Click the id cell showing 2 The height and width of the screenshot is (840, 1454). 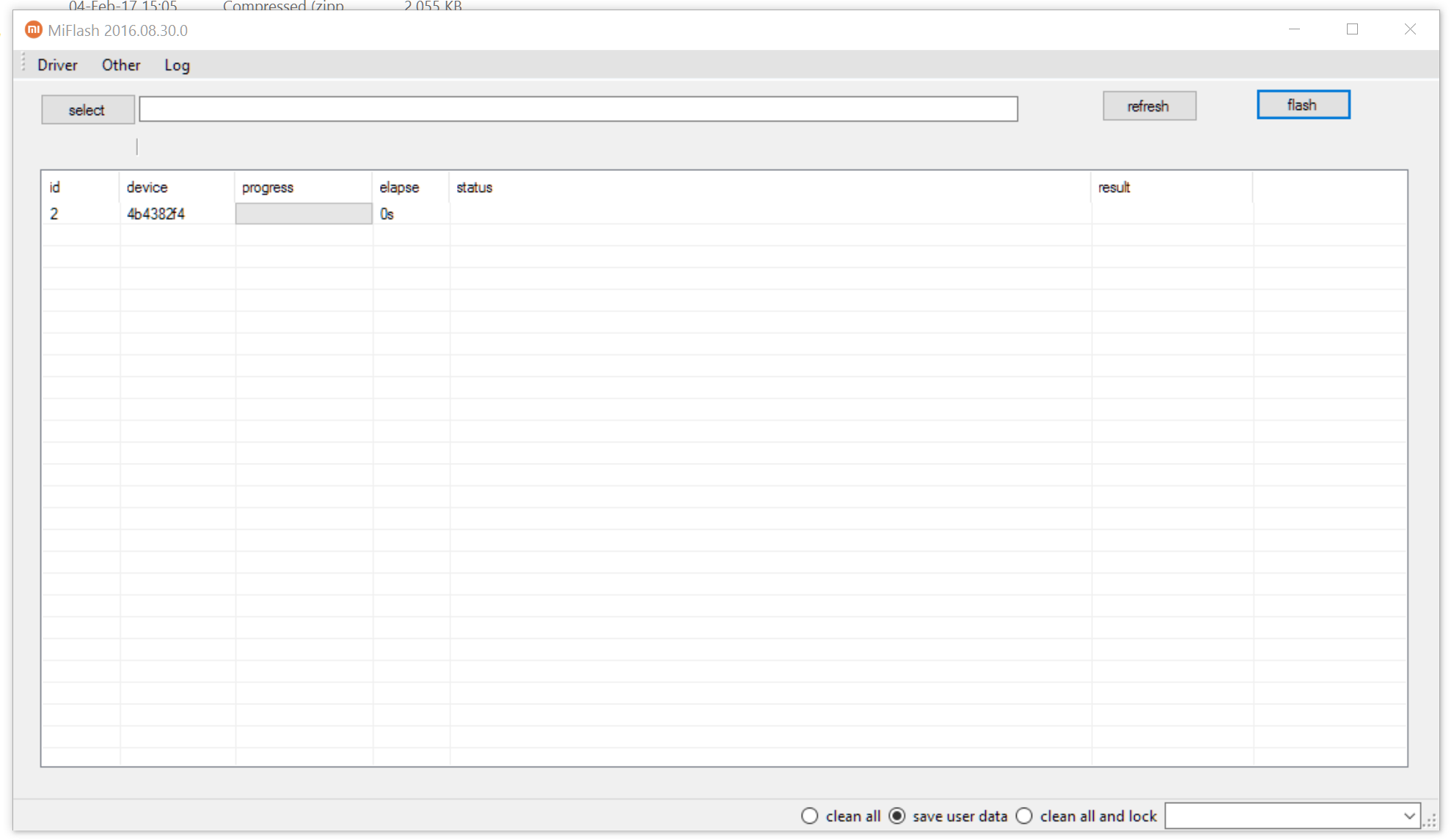54,213
